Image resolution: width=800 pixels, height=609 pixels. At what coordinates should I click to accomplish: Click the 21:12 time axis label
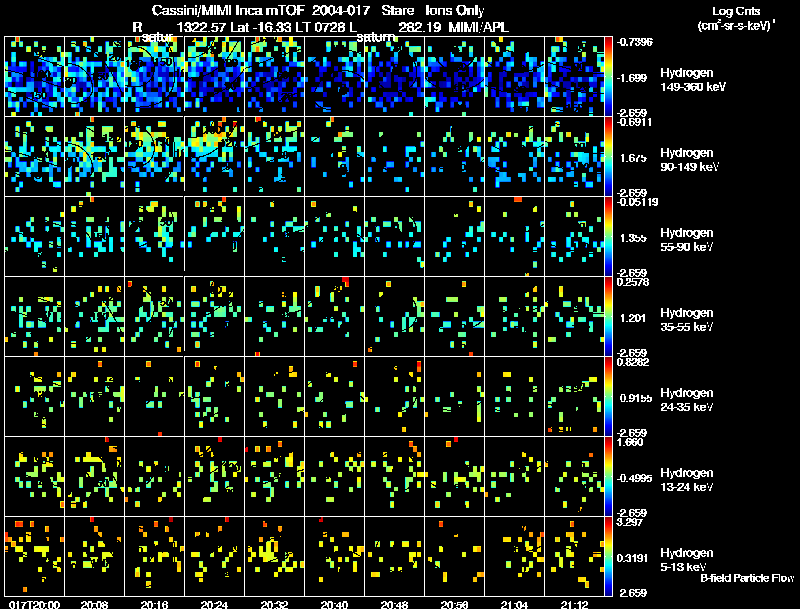click(574, 604)
